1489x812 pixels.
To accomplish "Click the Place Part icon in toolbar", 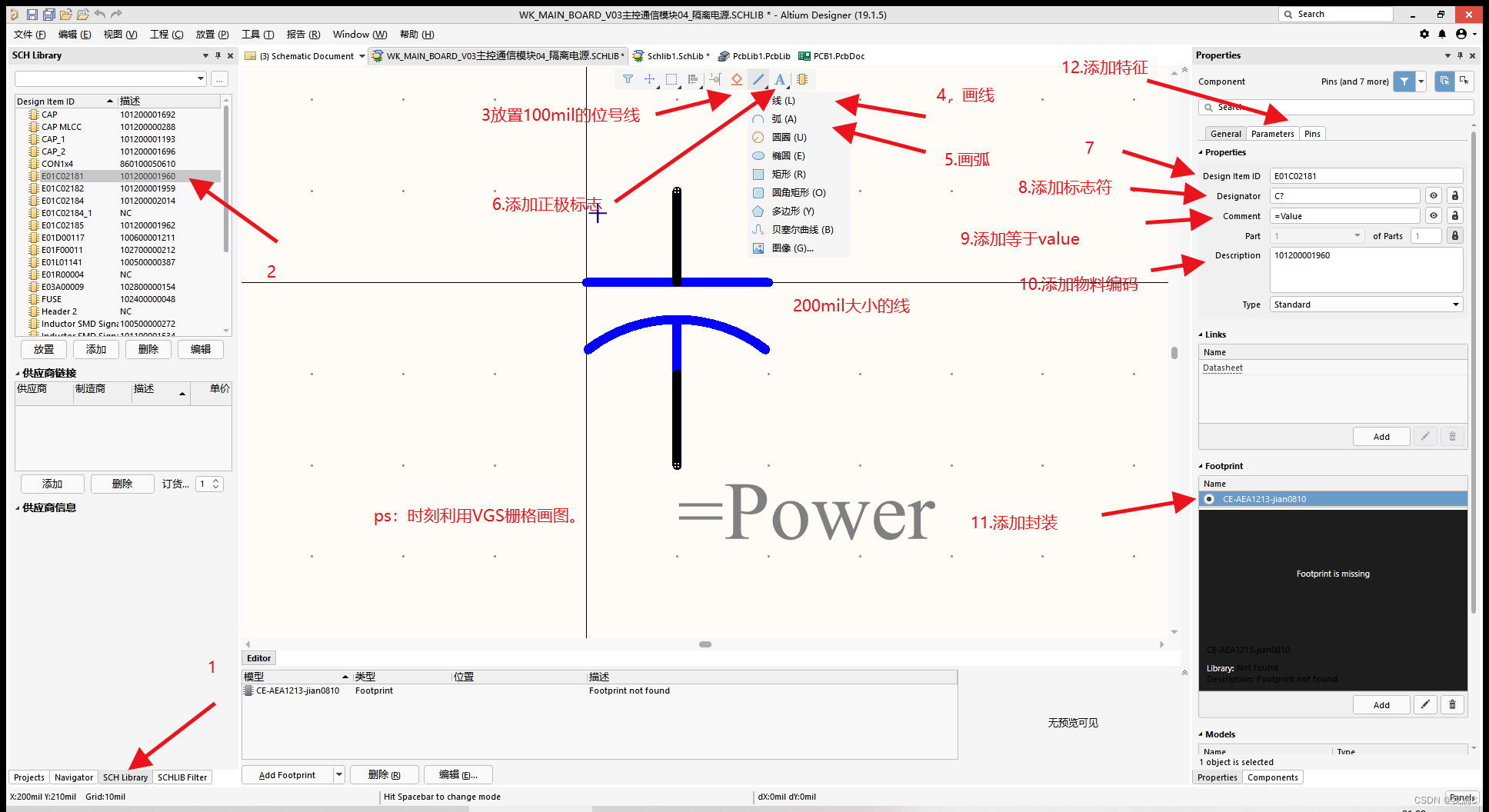I will [802, 79].
